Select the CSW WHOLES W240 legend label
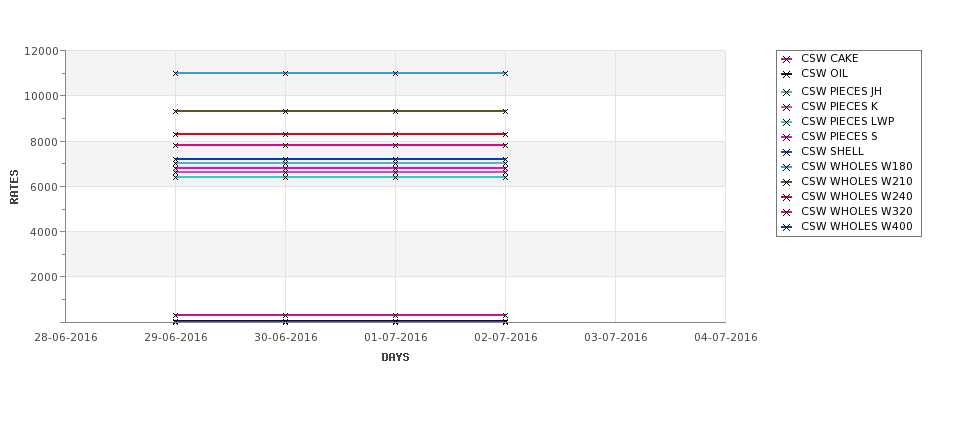This screenshot has height=429, width=975. 857,196
